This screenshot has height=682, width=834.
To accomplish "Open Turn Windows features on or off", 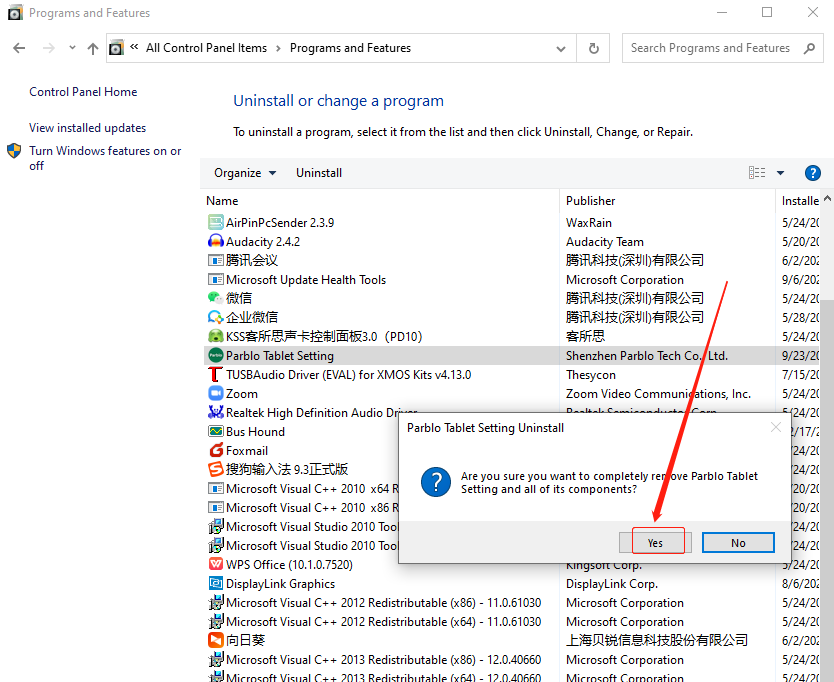I will [x=105, y=158].
